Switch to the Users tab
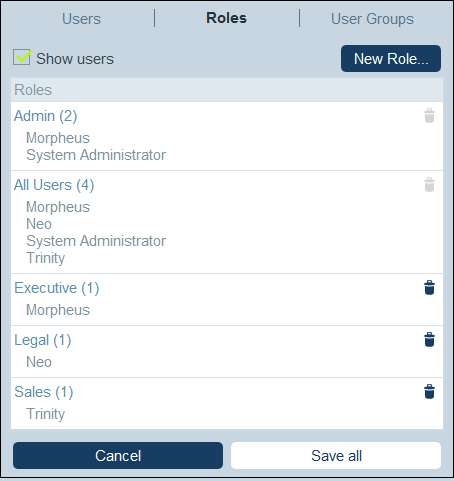Screen dimensions: 454x481 (x=81, y=19)
